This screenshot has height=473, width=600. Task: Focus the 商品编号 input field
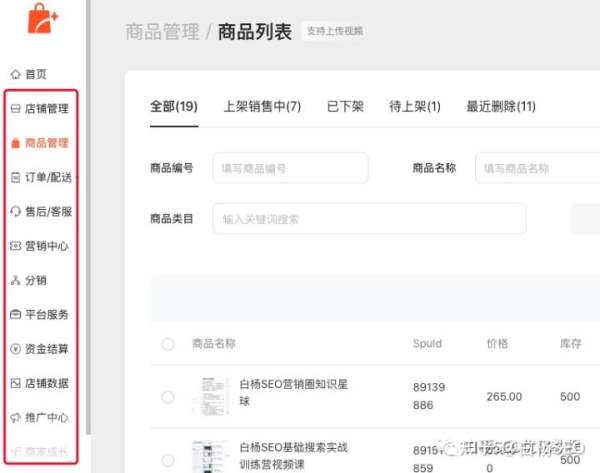click(x=290, y=168)
